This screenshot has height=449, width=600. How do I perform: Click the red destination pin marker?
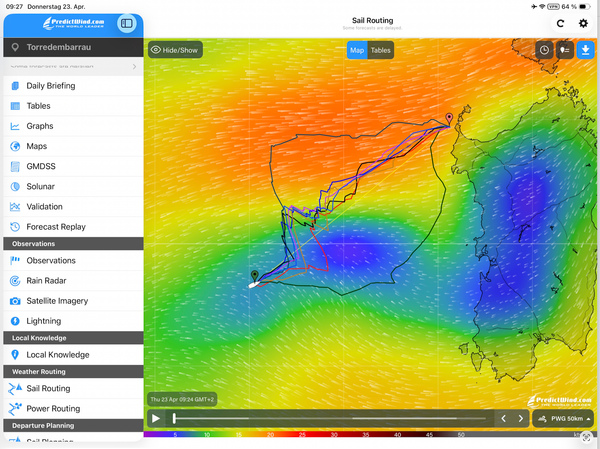click(449, 119)
